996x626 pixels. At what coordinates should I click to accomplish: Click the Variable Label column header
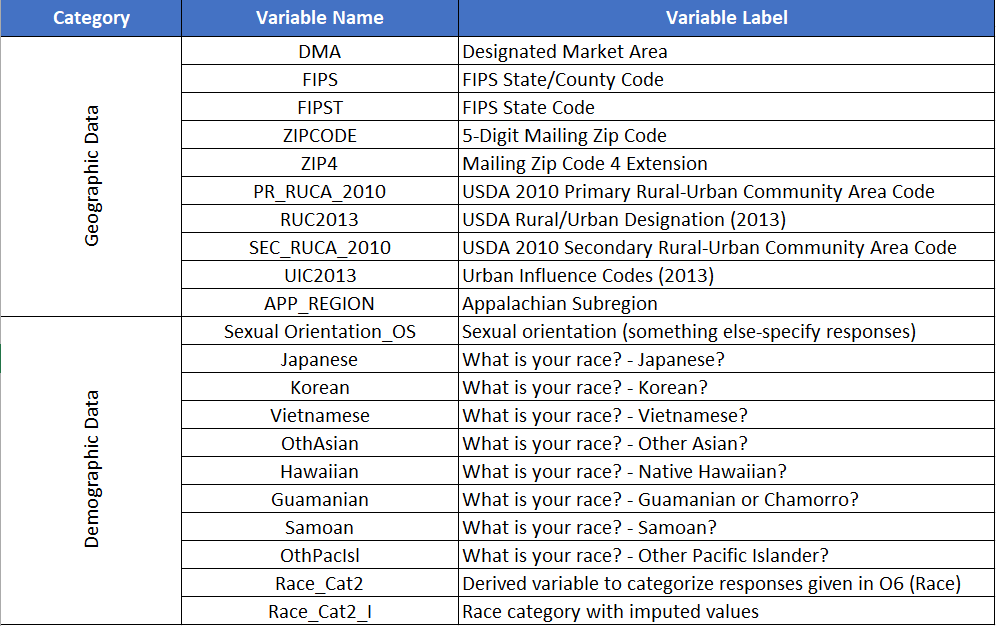click(x=726, y=18)
